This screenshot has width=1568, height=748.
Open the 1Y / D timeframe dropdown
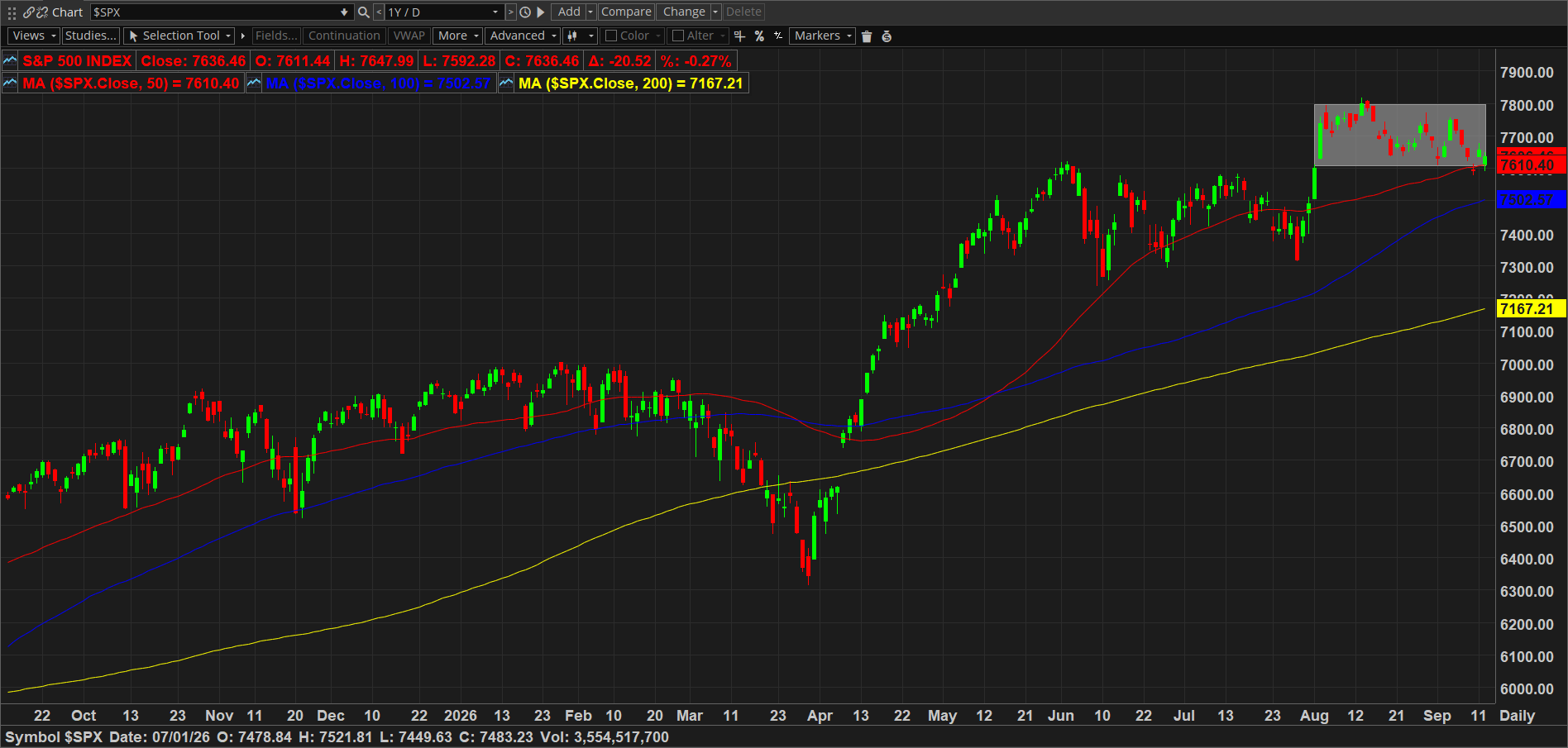443,12
